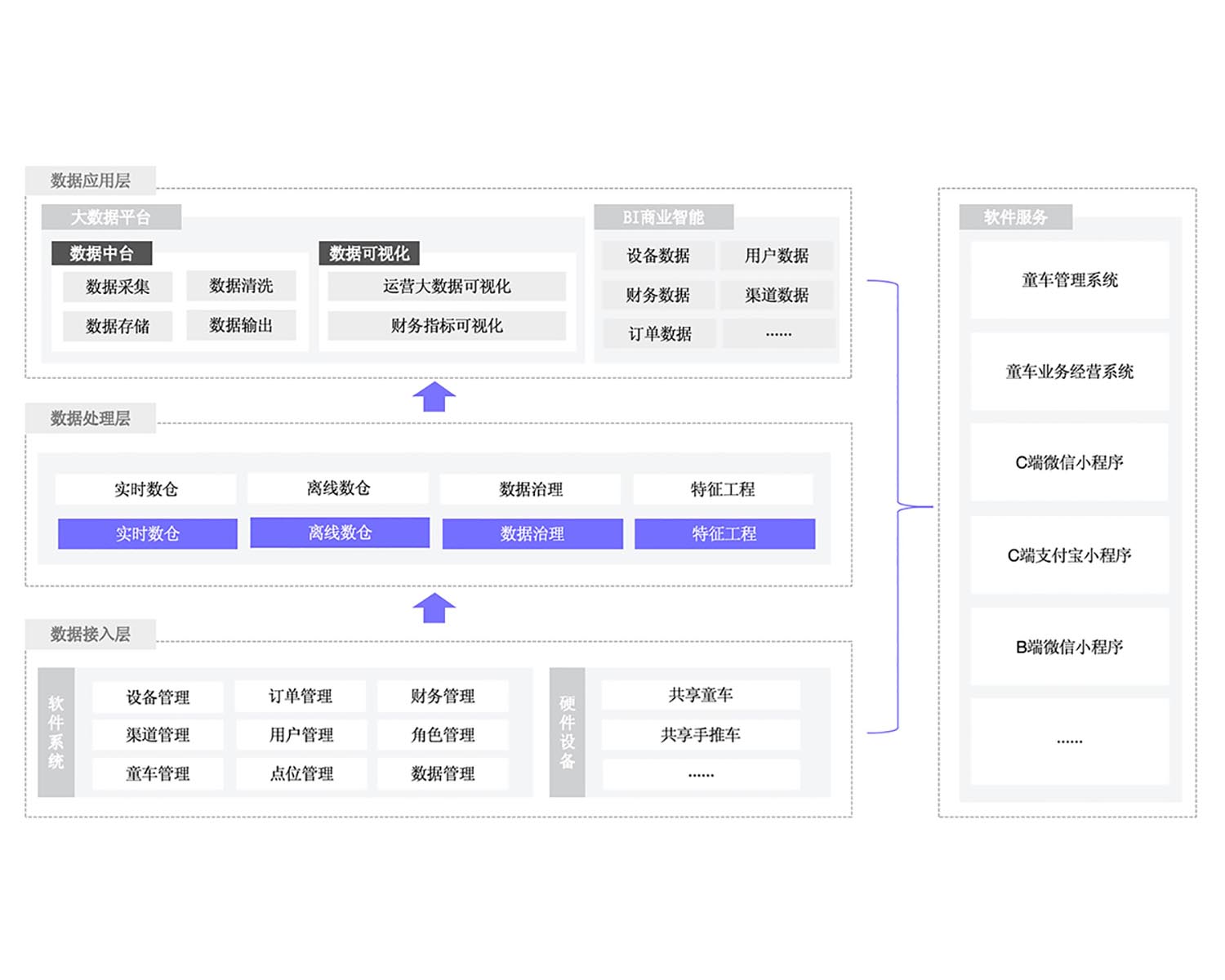Screen dimensions: 1225x980
Task: Select the 数据处理层 layer label
Action: point(91,418)
